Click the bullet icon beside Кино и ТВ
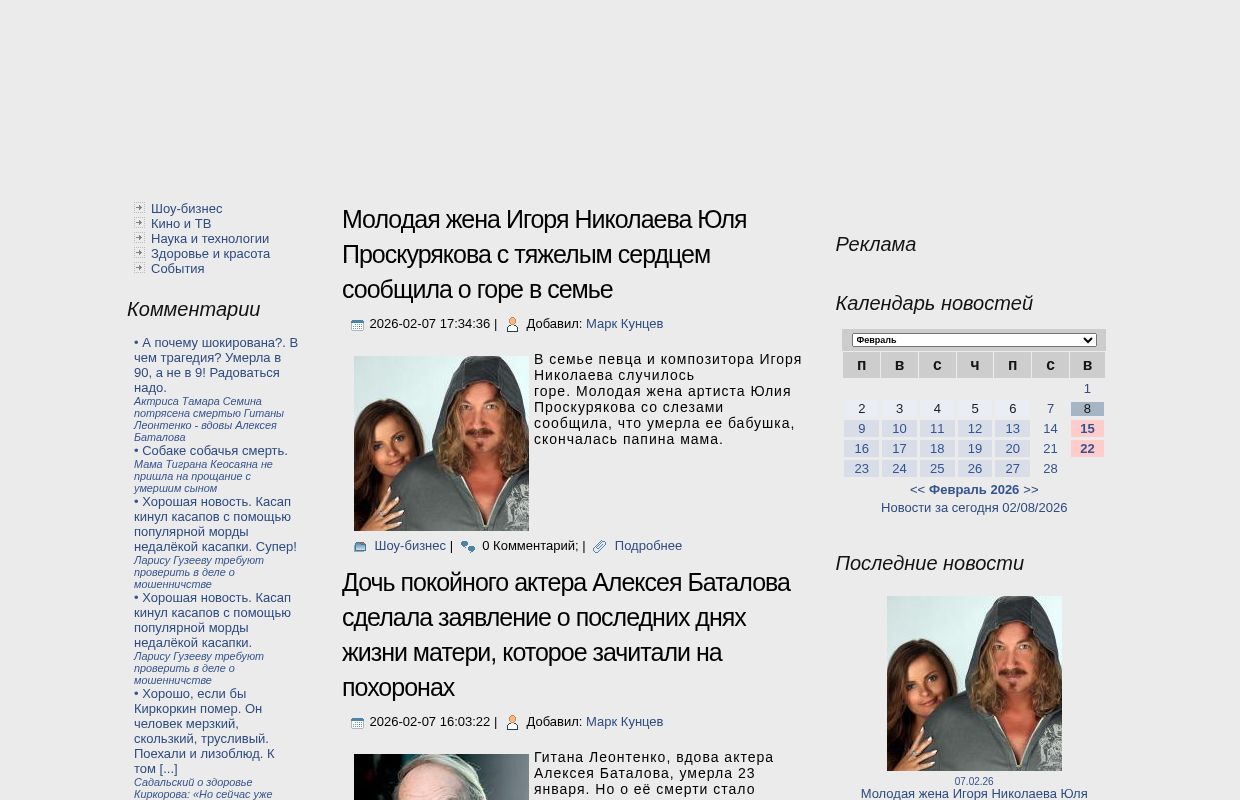 139,223
